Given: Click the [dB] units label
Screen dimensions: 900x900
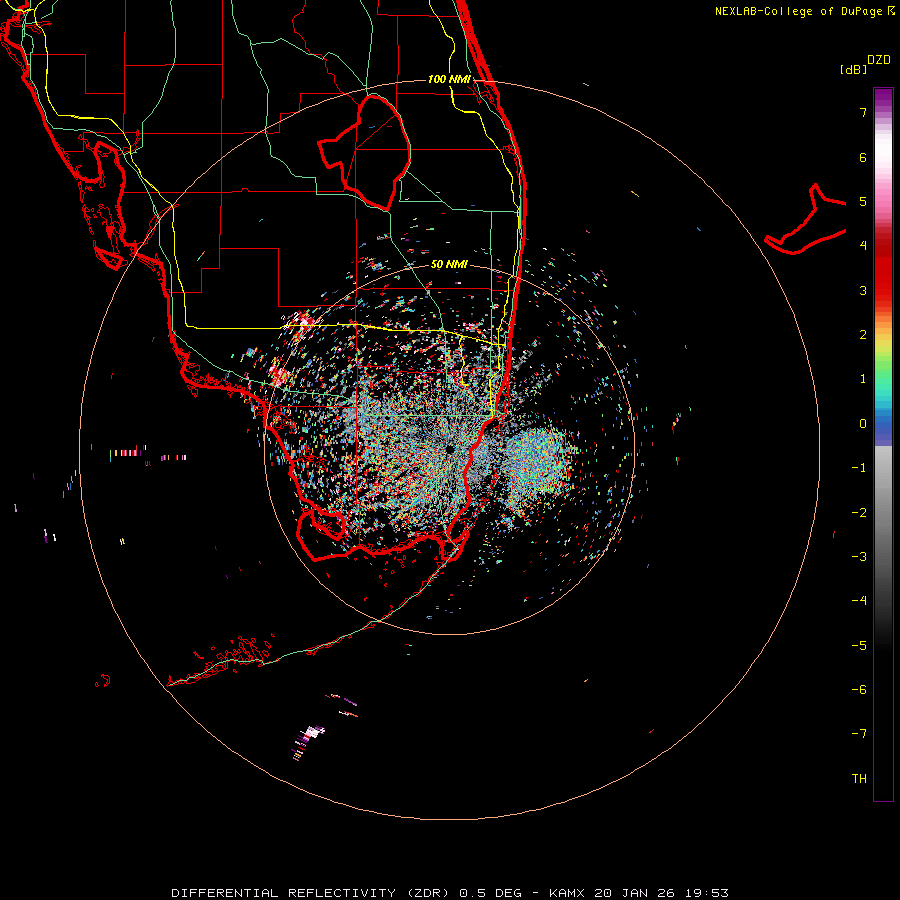Looking at the screenshot, I should pyautogui.click(x=853, y=69).
